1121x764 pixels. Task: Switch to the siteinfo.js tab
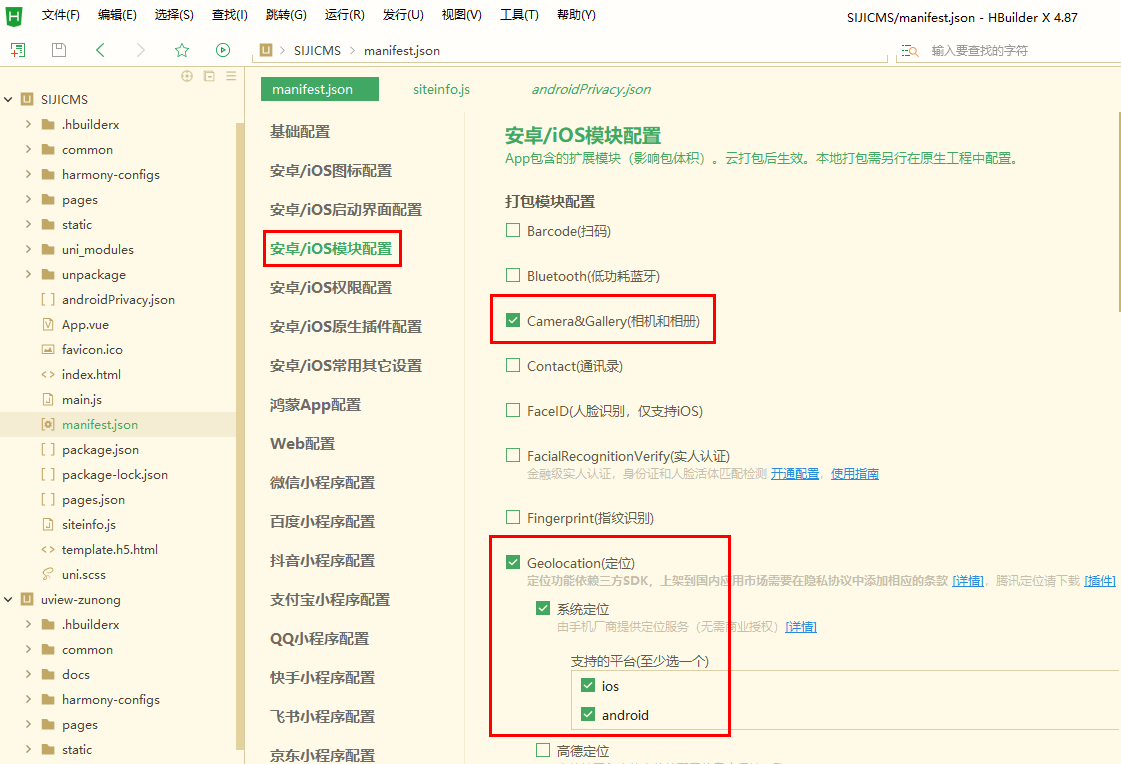pyautogui.click(x=441, y=89)
